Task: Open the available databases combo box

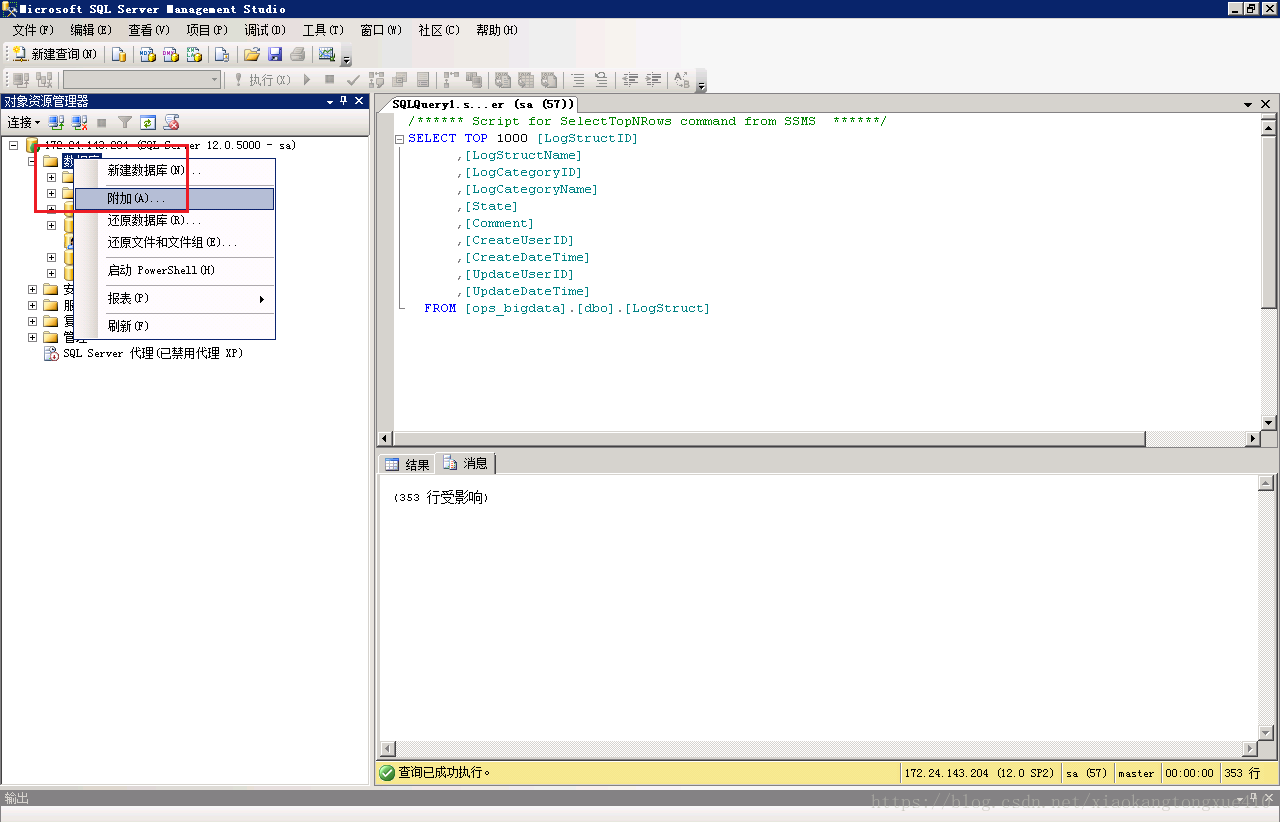Action: click(142, 79)
